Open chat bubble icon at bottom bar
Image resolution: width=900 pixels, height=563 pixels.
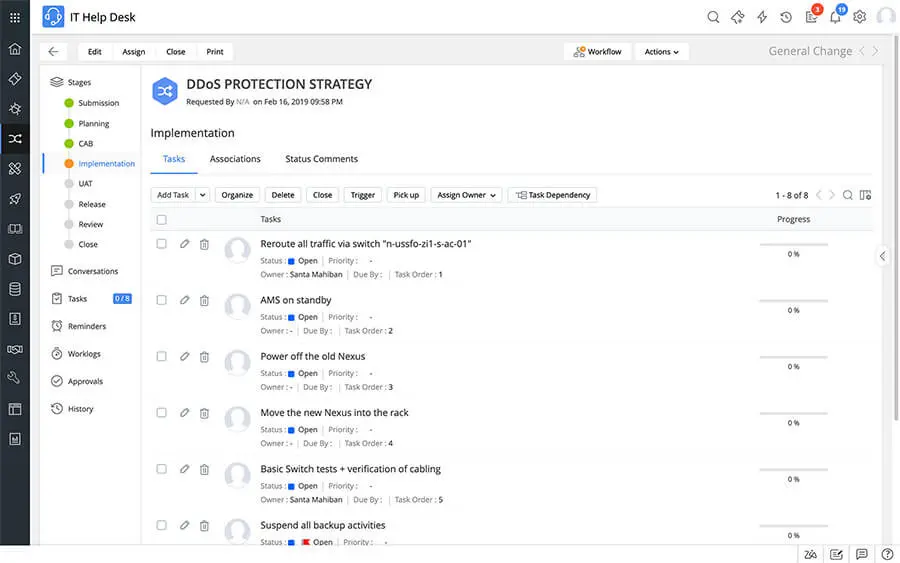(x=862, y=554)
